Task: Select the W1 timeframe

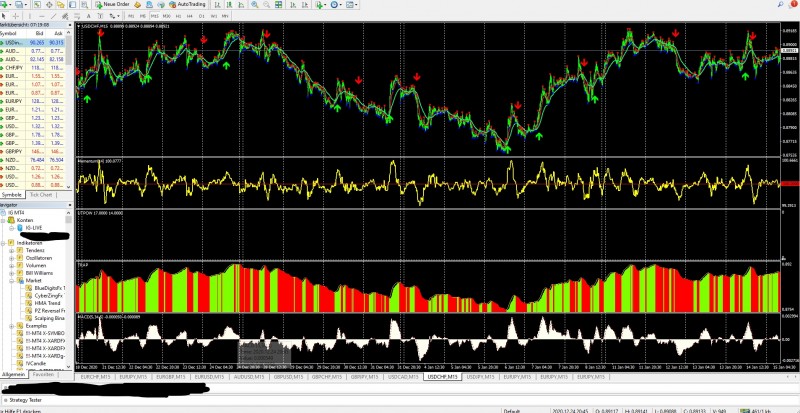Action: (214, 16)
